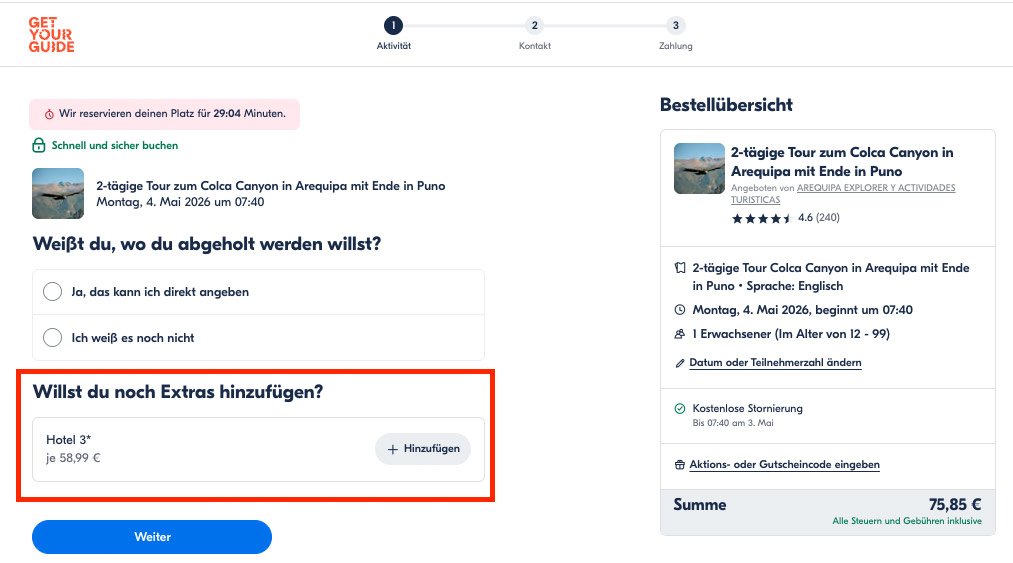Viewport: 1013px width, 563px height.
Task: Click the pencil icon next to Datum ändern
Action: click(680, 363)
